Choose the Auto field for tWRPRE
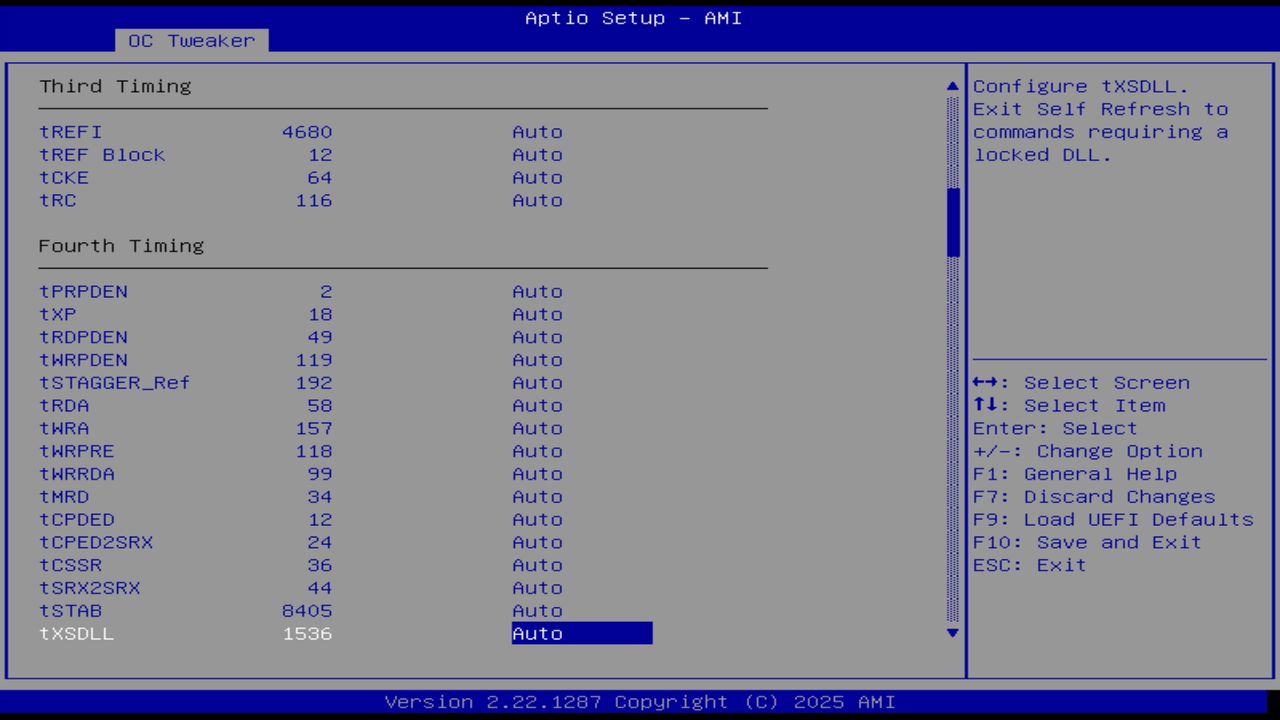 [x=537, y=452]
